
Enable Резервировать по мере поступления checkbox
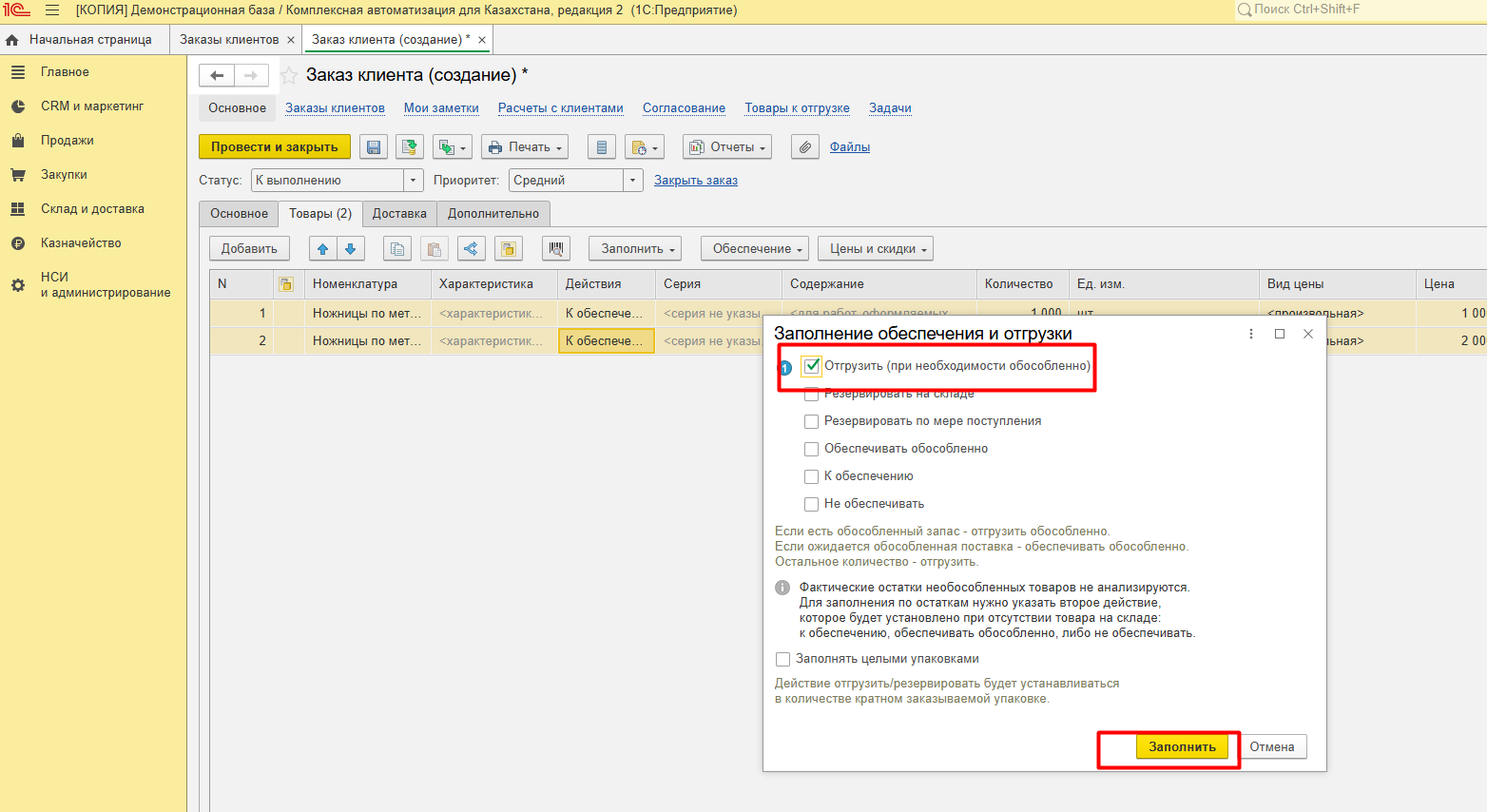(811, 421)
